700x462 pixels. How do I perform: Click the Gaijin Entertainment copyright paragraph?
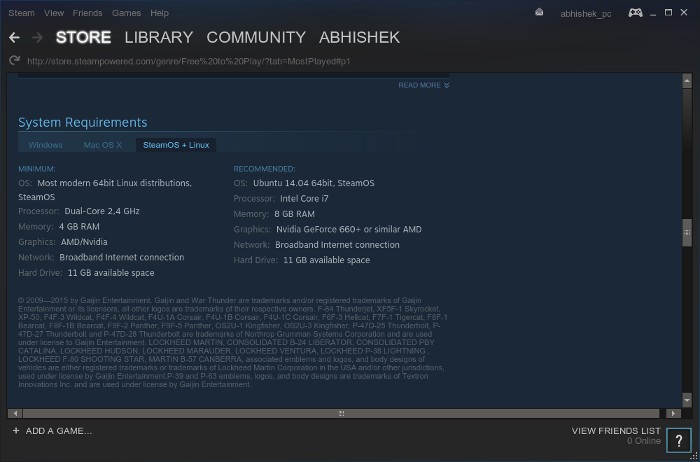(232, 342)
